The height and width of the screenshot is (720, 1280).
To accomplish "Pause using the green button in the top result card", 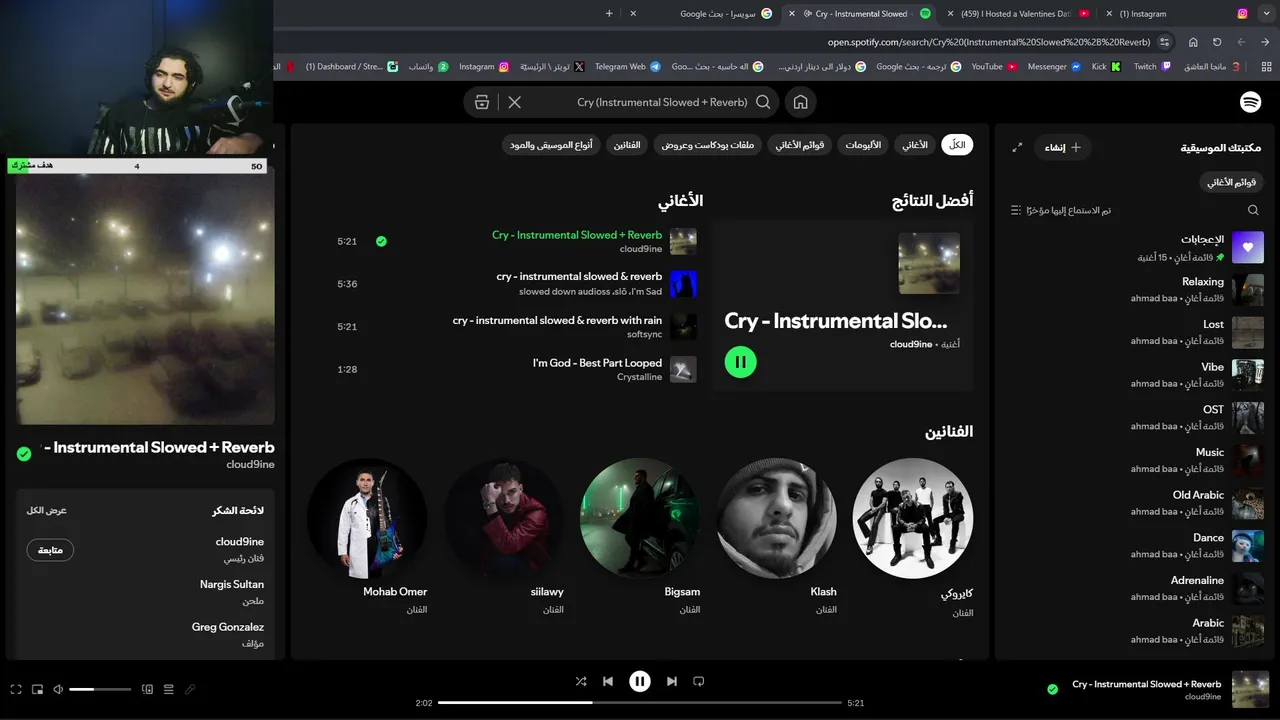I will click(740, 362).
